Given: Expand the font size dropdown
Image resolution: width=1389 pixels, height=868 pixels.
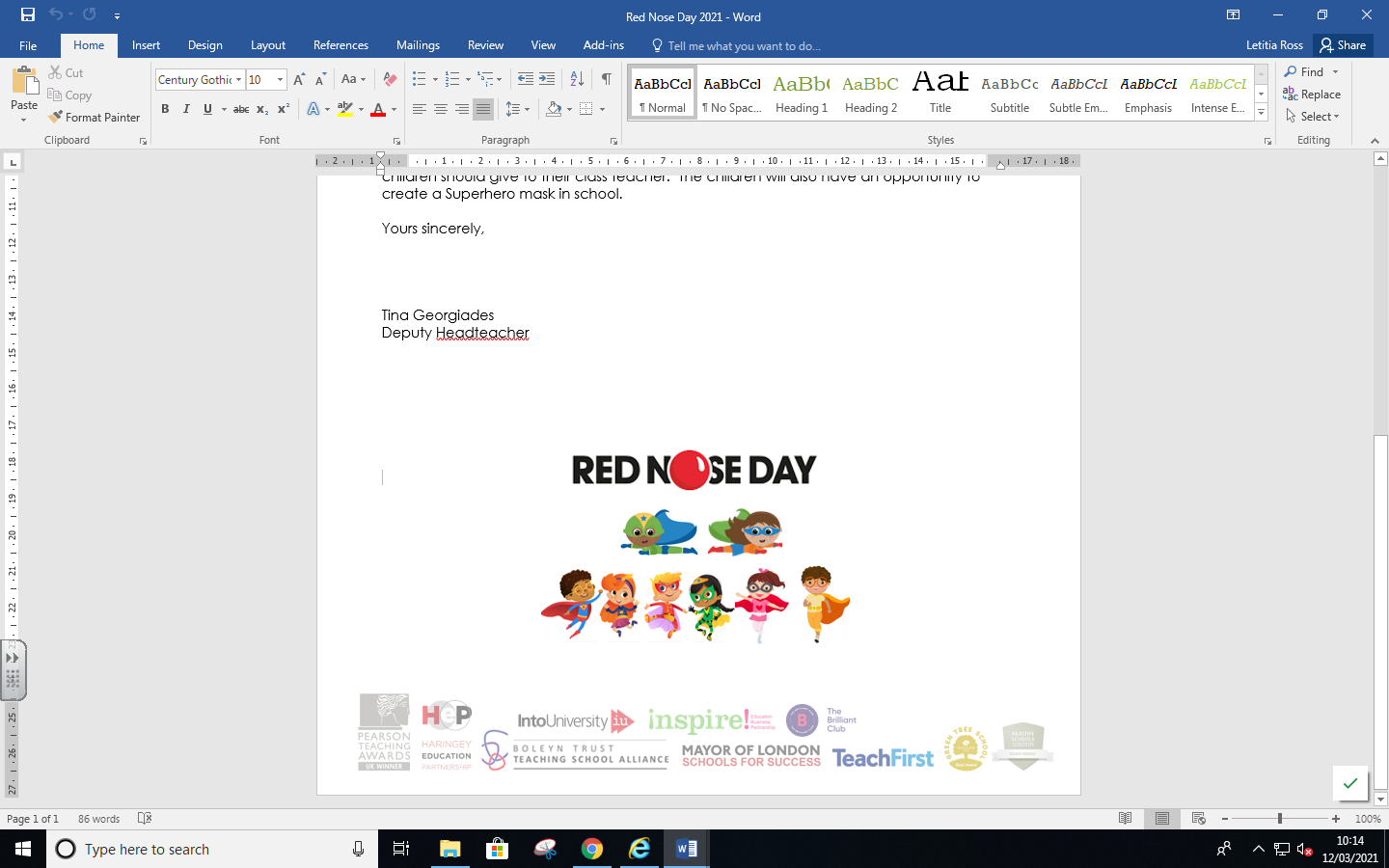Looking at the screenshot, I should coord(280,80).
